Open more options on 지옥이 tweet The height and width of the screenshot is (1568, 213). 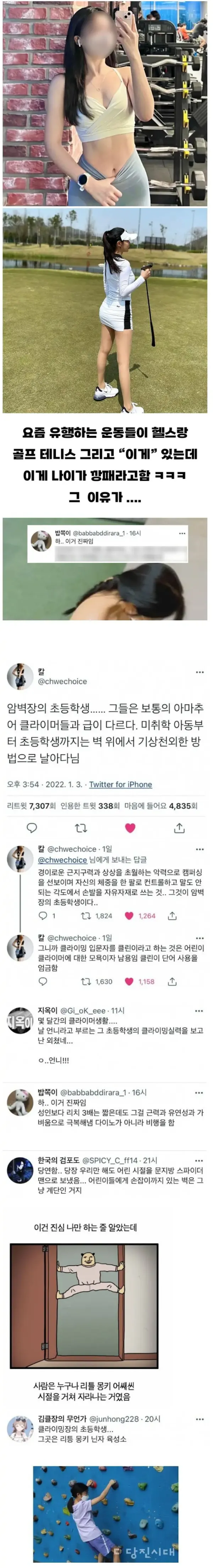pos(200,1011)
